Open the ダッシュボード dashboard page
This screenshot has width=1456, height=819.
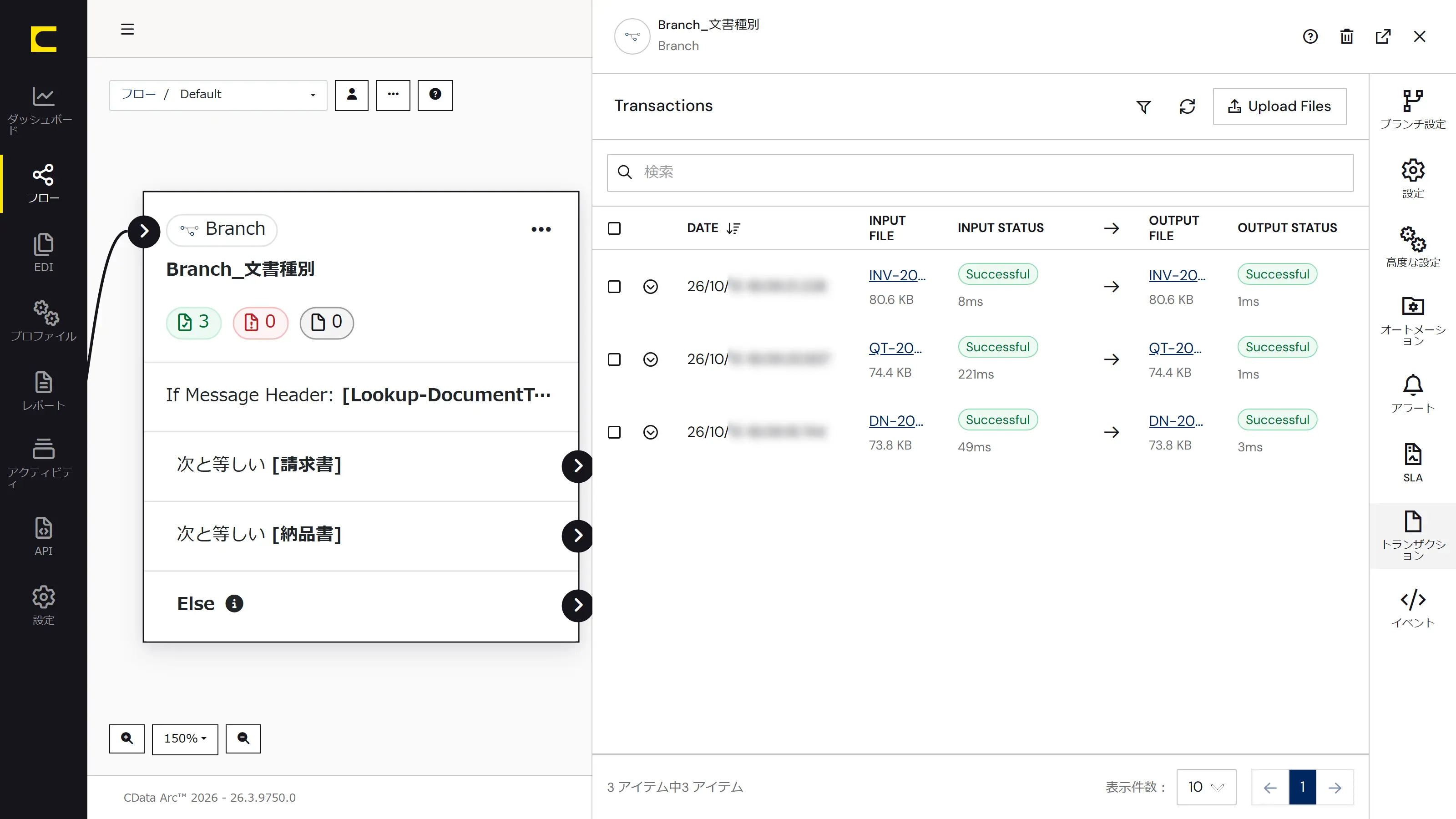pos(43,110)
